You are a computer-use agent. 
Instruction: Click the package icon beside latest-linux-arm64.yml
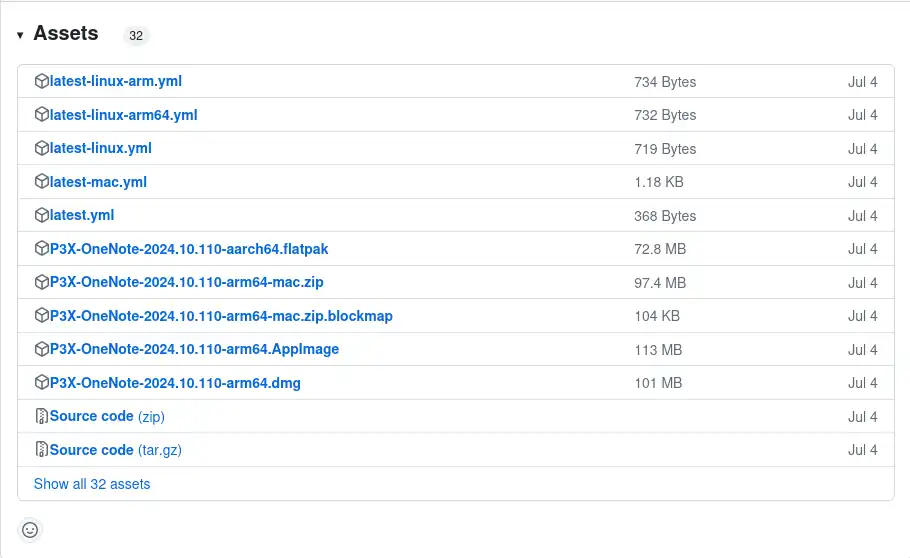pos(42,115)
